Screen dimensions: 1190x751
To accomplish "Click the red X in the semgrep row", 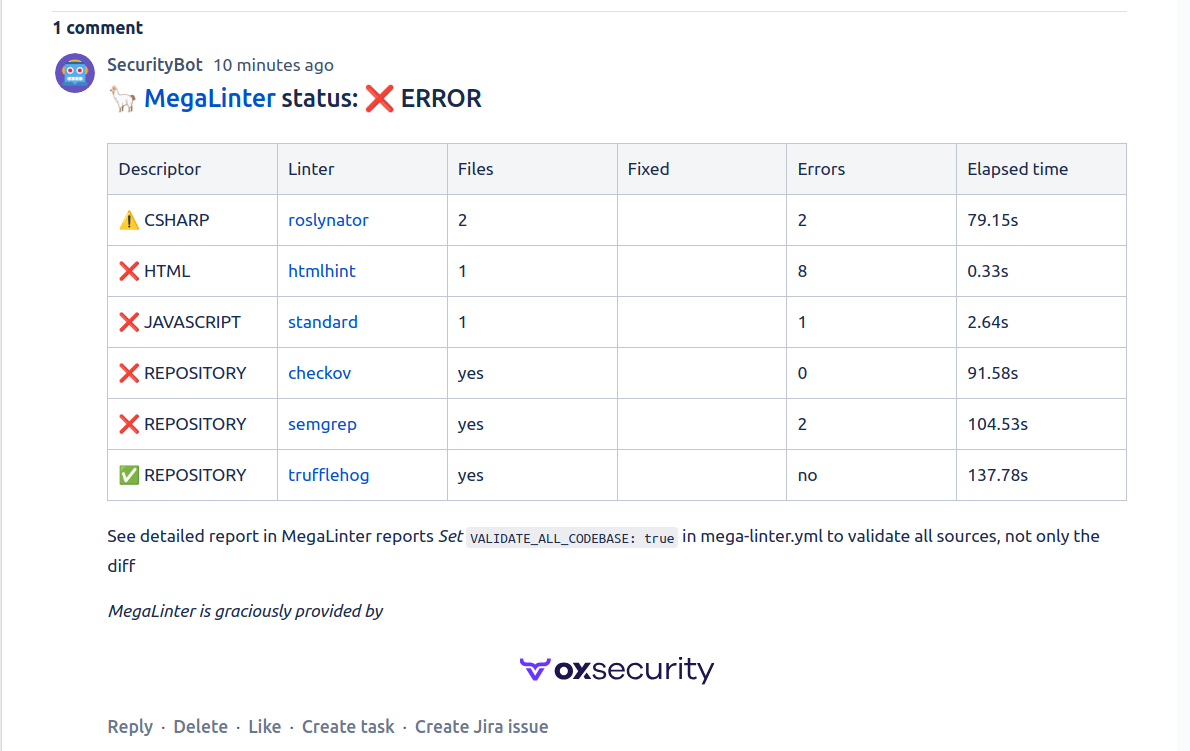I will (x=129, y=424).
